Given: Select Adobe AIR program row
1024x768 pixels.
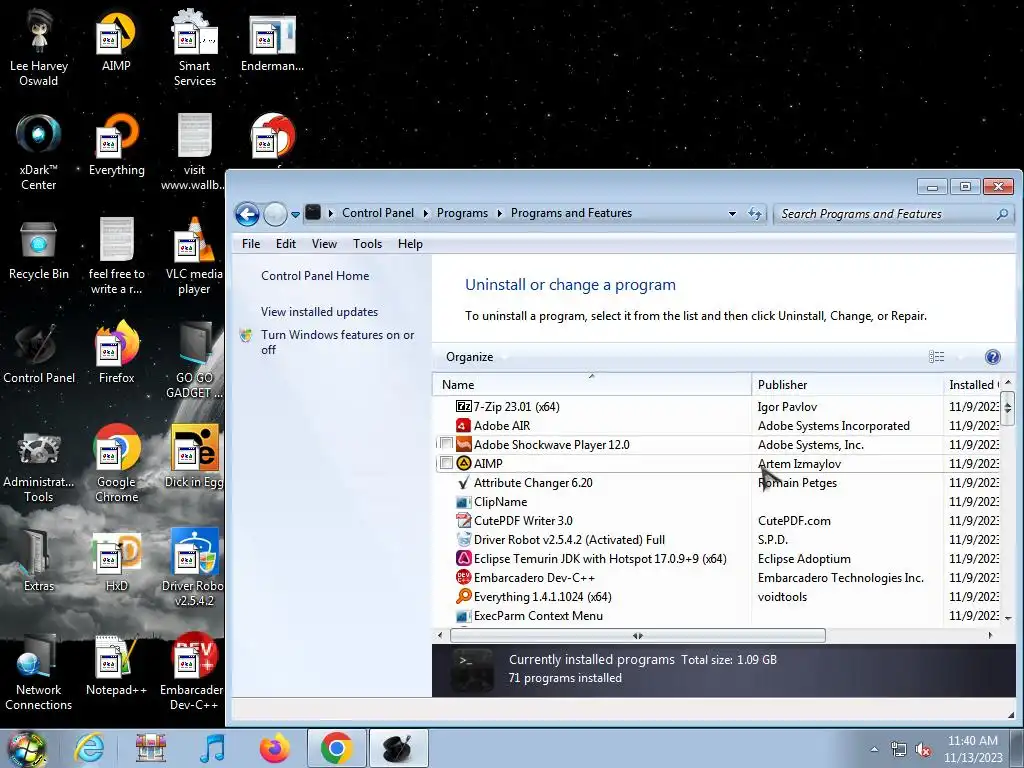Looking at the screenshot, I should point(716,425).
